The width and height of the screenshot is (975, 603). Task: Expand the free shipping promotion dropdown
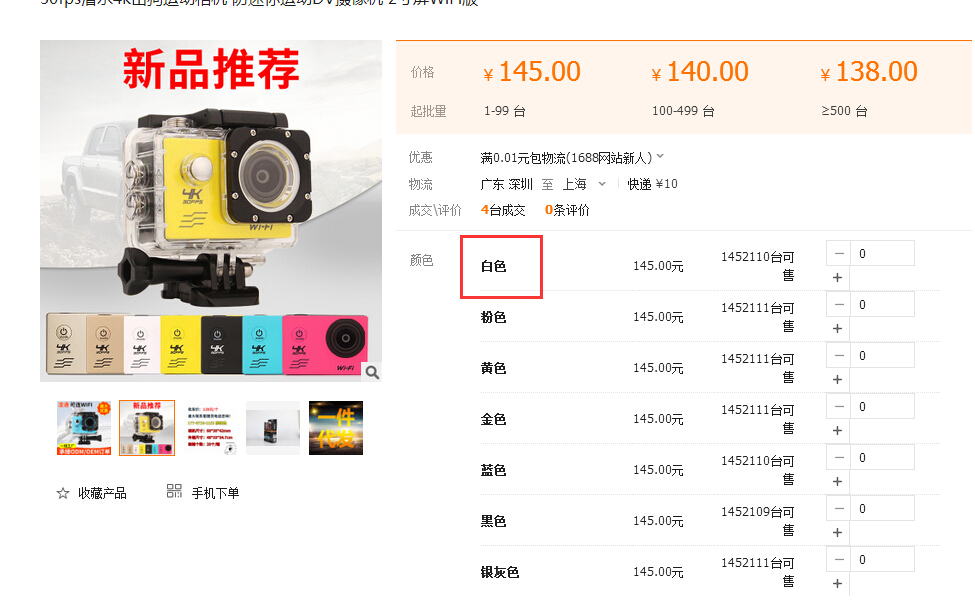660,157
